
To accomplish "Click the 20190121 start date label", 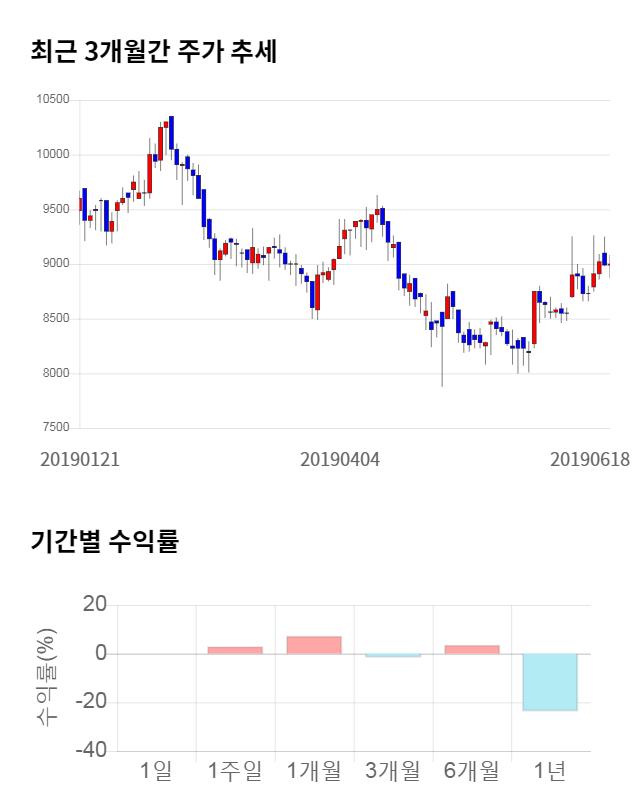I will (x=80, y=460).
